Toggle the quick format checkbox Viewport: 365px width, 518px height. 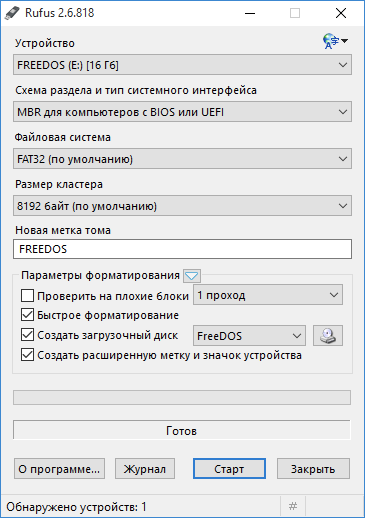pyautogui.click(x=27, y=315)
